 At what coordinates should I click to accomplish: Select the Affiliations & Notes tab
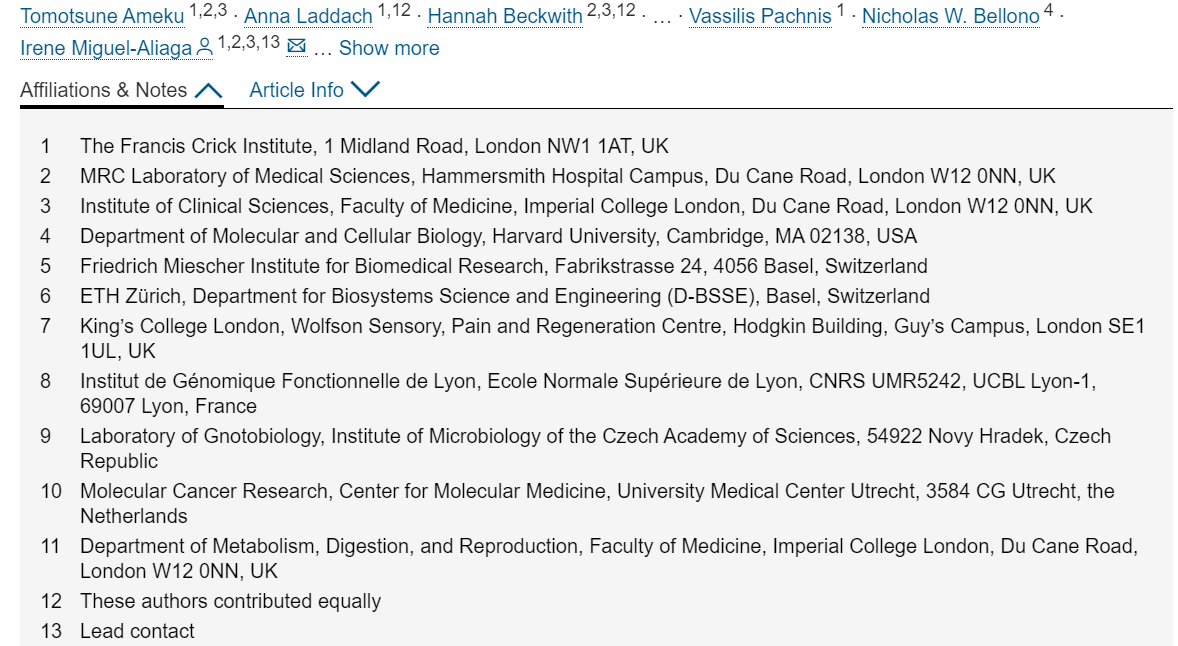coord(122,90)
